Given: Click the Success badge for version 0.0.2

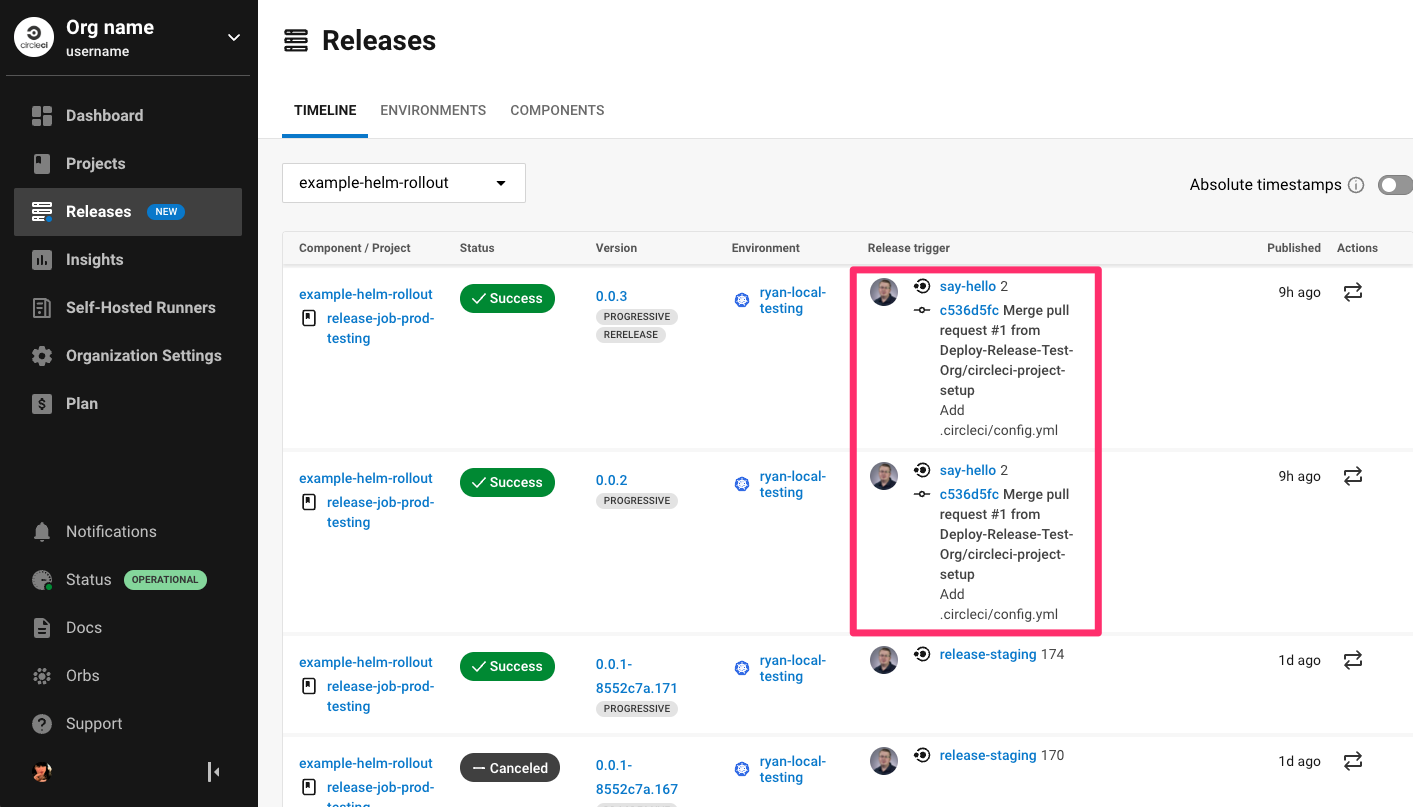Looking at the screenshot, I should (507, 483).
